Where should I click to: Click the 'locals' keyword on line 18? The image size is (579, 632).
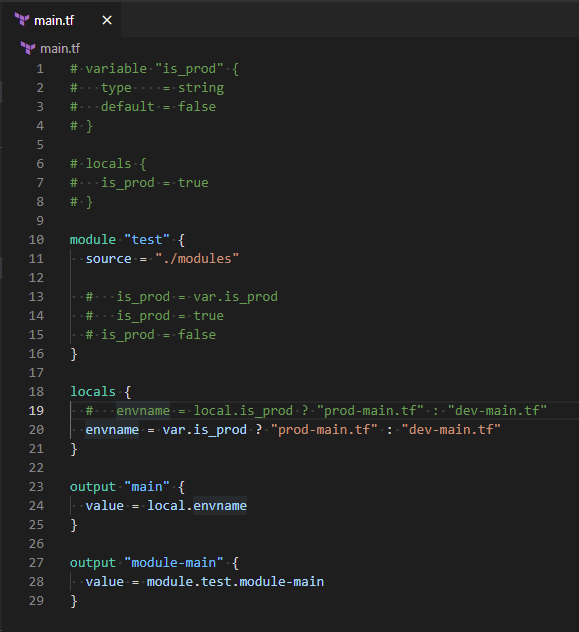coord(93,392)
